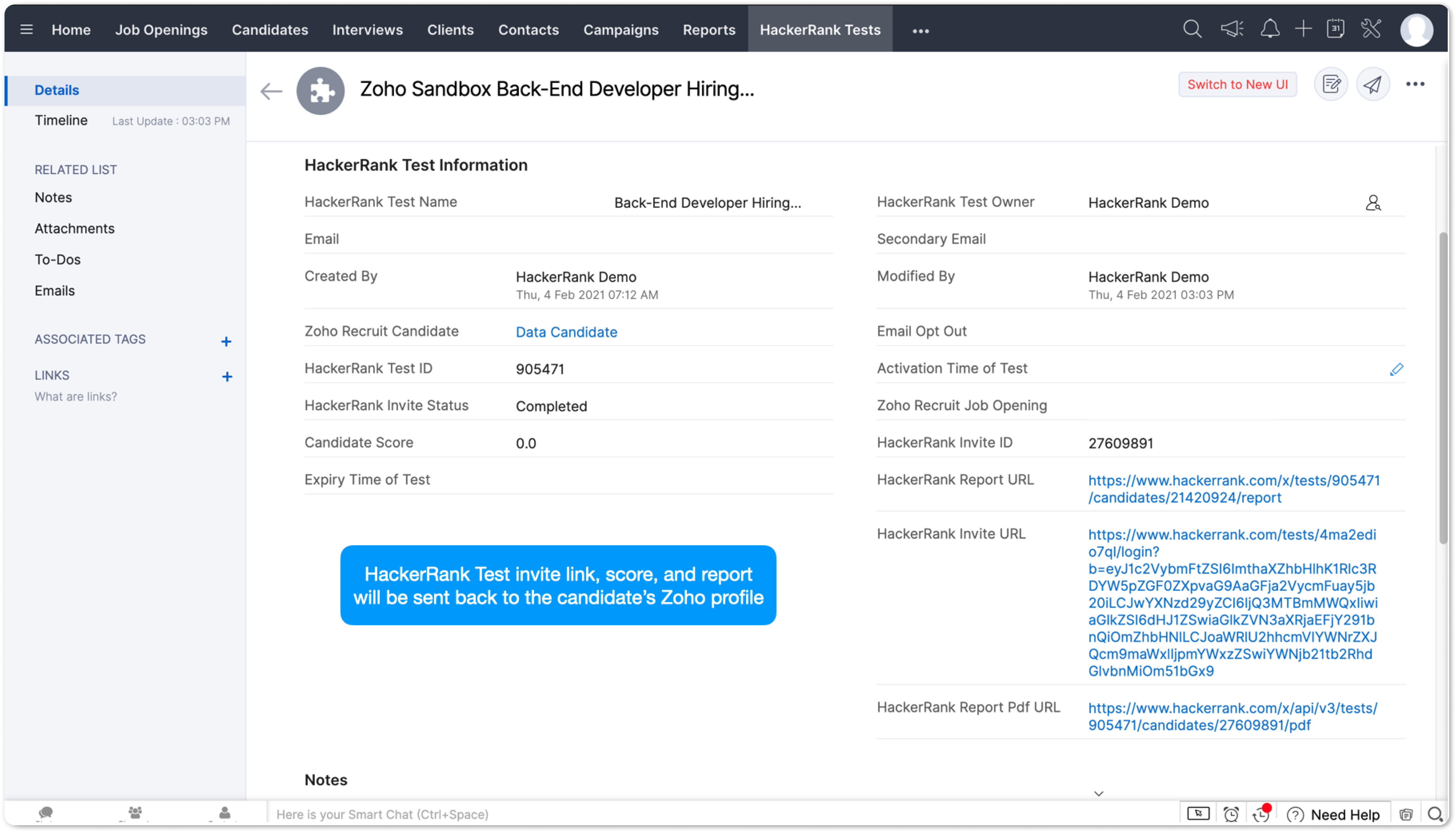
Task: Select Timeline in the left sidebar
Action: coord(61,121)
